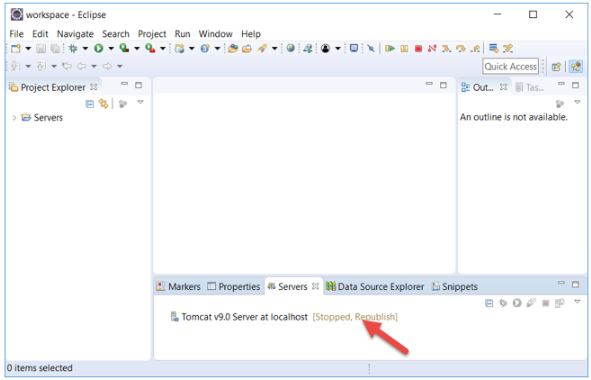This screenshot has height=380, width=591.
Task: Switch to the Properties tab
Action: click(x=234, y=287)
